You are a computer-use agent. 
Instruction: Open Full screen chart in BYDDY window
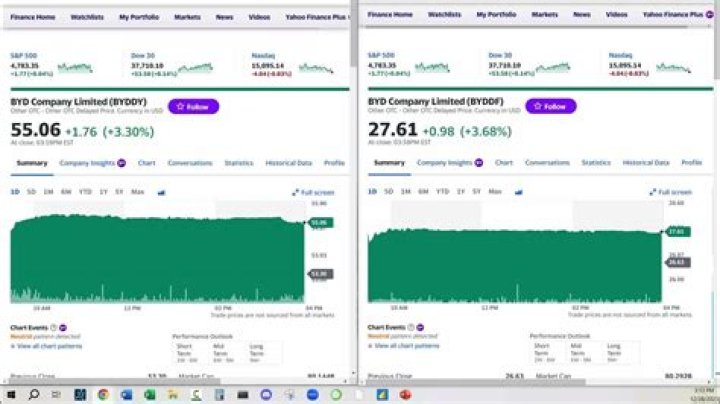pos(313,192)
